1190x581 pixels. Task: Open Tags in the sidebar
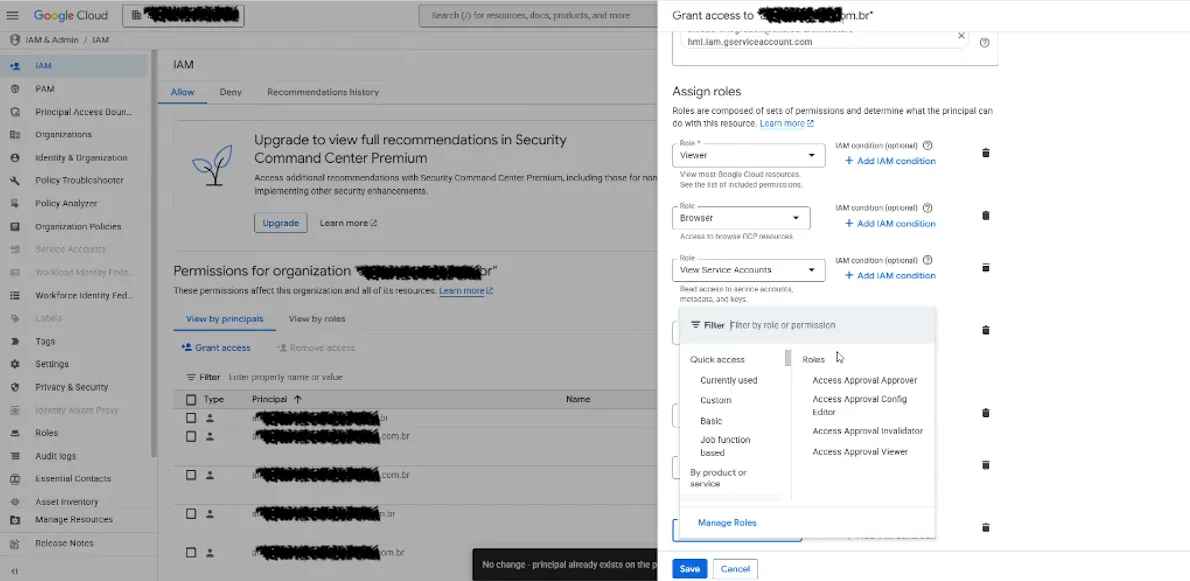pyautogui.click(x=45, y=341)
